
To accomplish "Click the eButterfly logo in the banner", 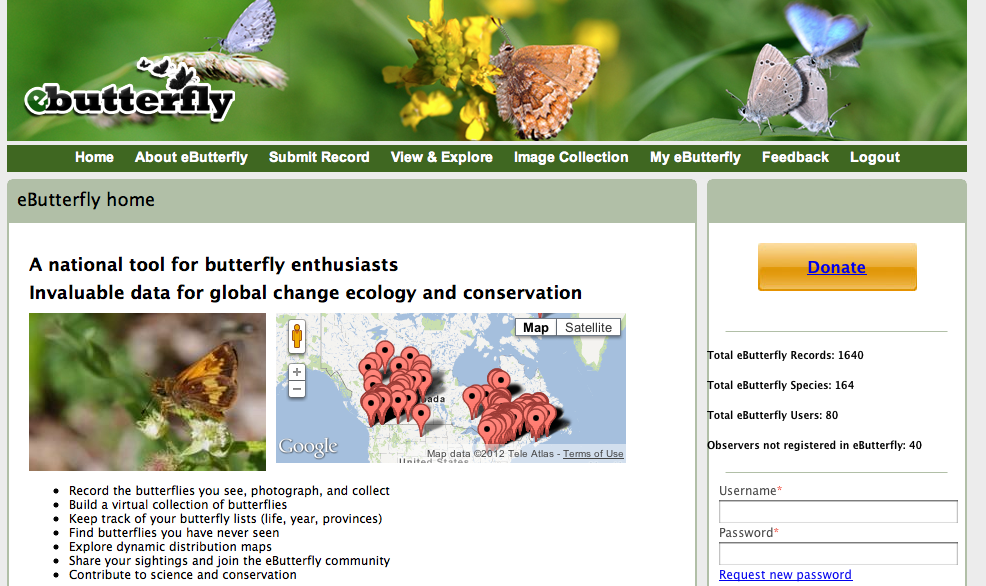I will click(130, 92).
